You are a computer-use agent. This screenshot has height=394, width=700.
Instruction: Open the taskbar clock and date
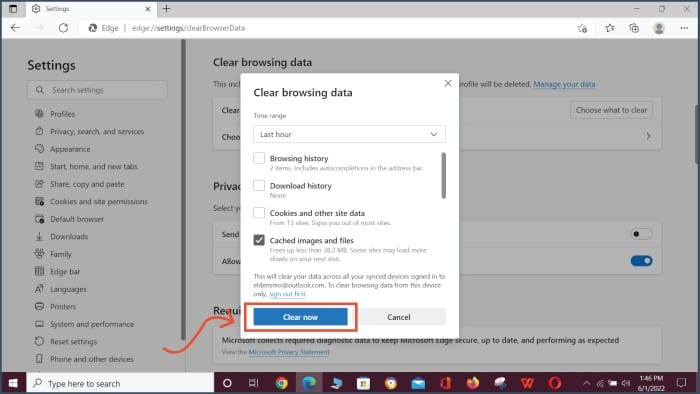651,383
